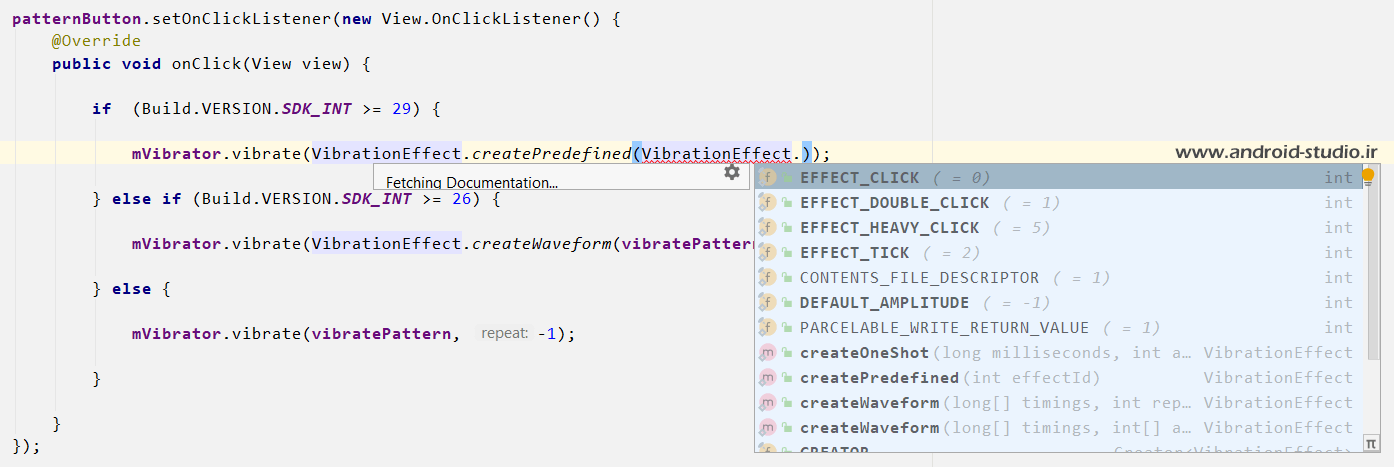Click field icon beside PARCELABLE_WRITE_RETURN_VALUE

[x=767, y=328]
